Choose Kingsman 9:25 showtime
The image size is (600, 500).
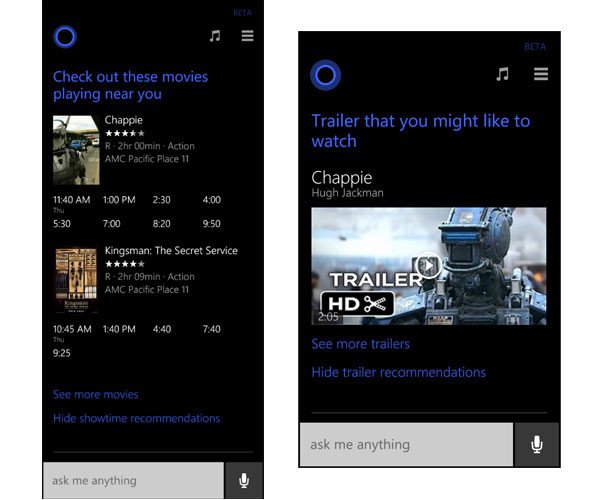[62, 353]
